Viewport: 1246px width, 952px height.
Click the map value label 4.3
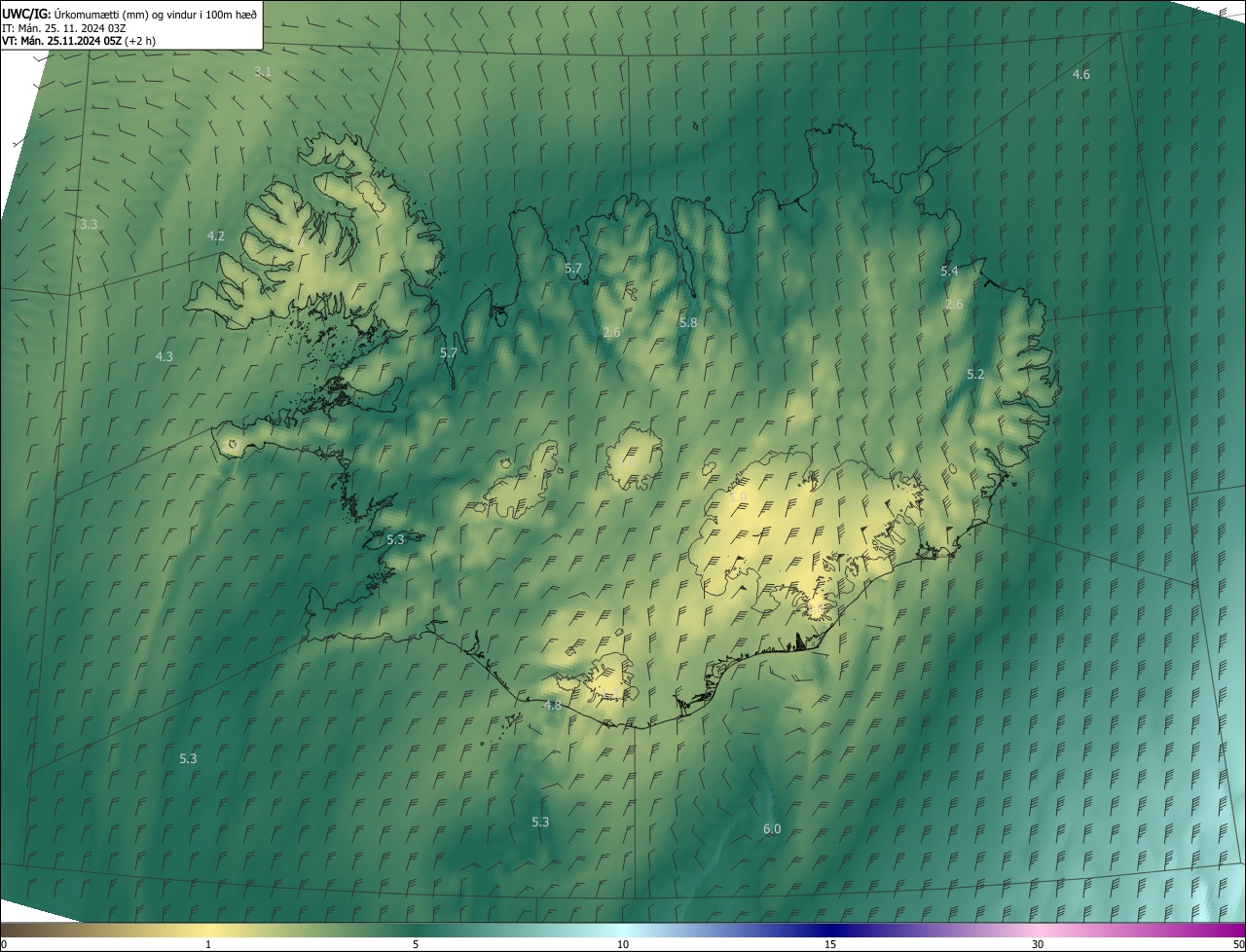click(x=165, y=357)
